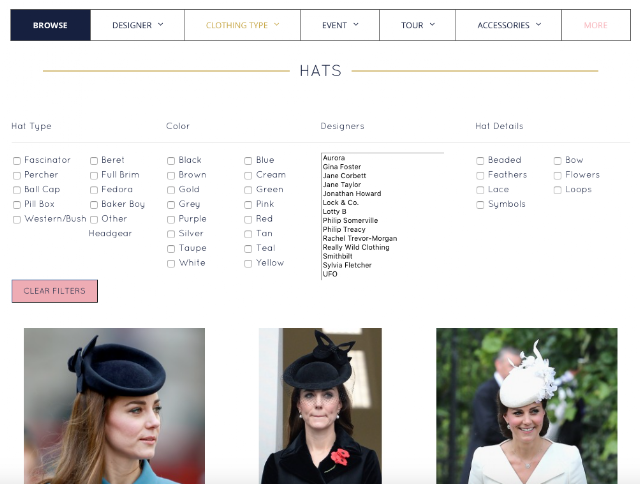Tick the Other Headgear checkbox
640x484 pixels.
coord(94,220)
